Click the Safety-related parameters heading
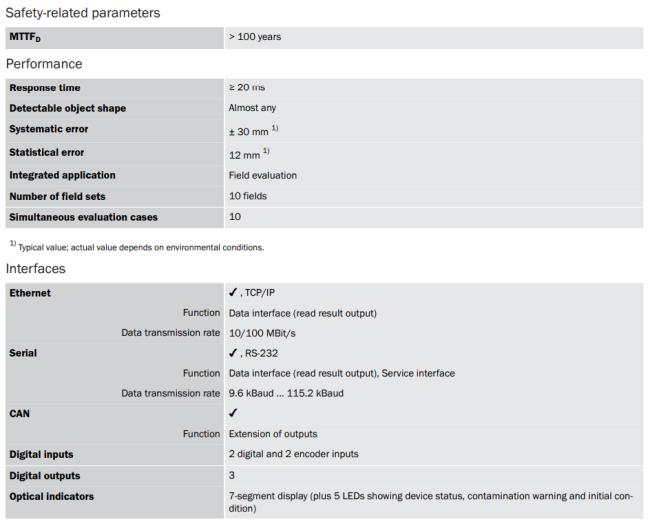Image resolution: width=650 pixels, height=522 pixels. pyautogui.click(x=84, y=12)
